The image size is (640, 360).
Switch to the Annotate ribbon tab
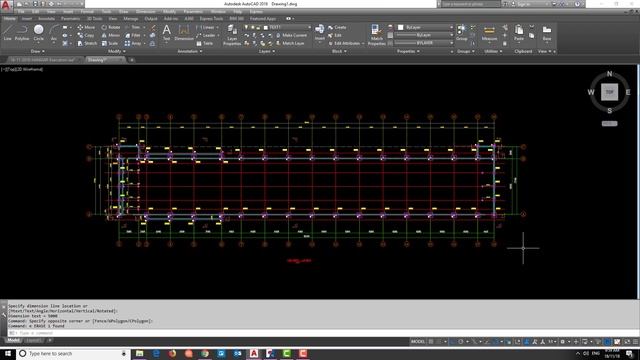46,19
